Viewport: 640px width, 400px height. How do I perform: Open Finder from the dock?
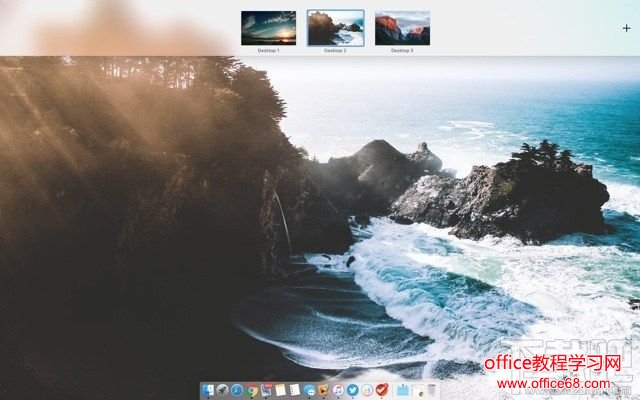(208, 390)
